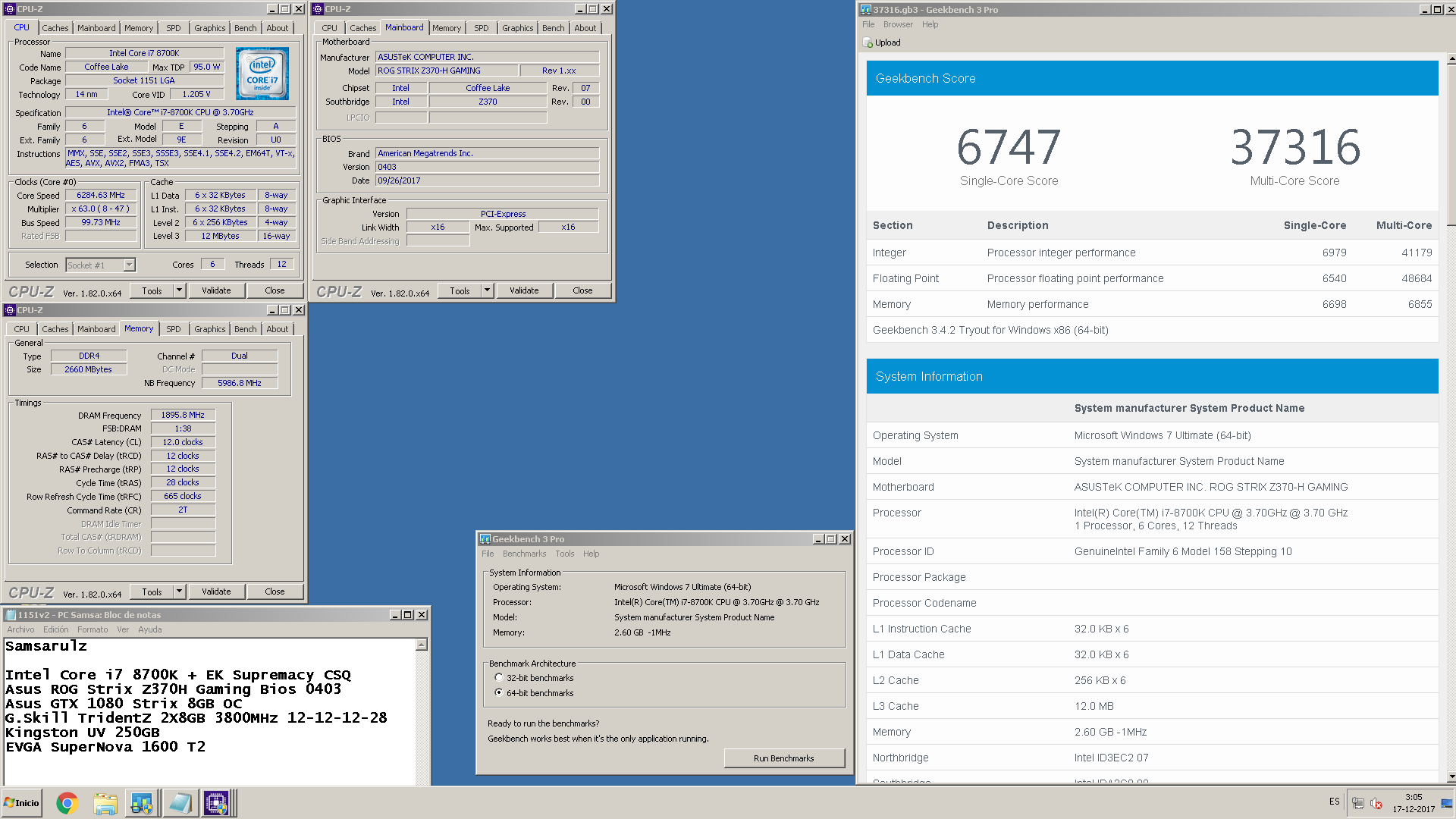This screenshot has width=1456, height=819.
Task: Click Validate in the Memory CPU-Z window
Action: 216,591
